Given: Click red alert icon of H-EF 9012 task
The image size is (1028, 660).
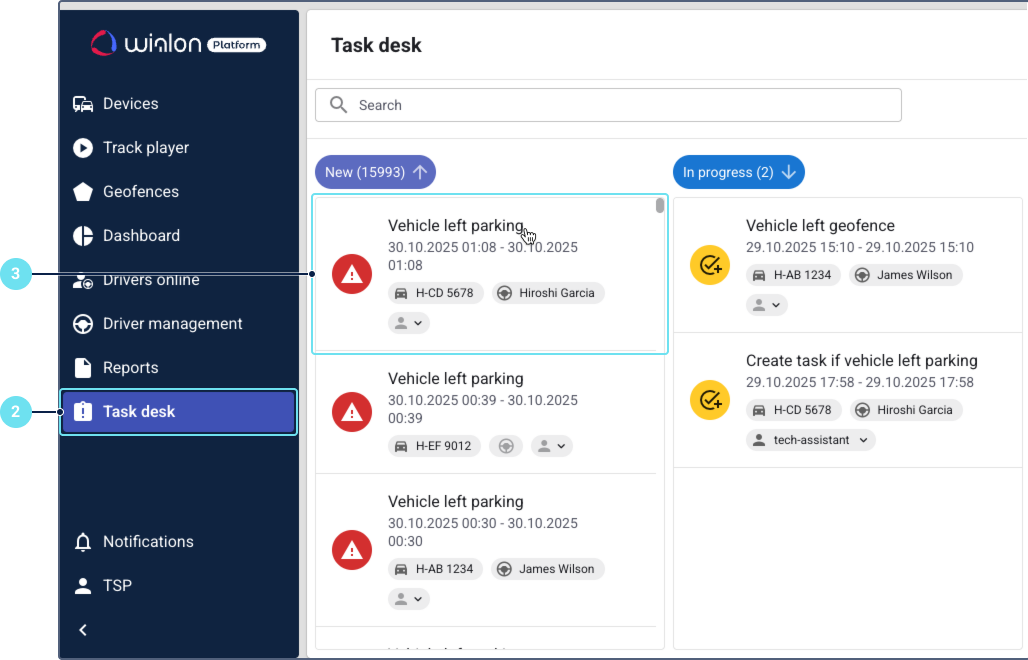Looking at the screenshot, I should point(351,412).
